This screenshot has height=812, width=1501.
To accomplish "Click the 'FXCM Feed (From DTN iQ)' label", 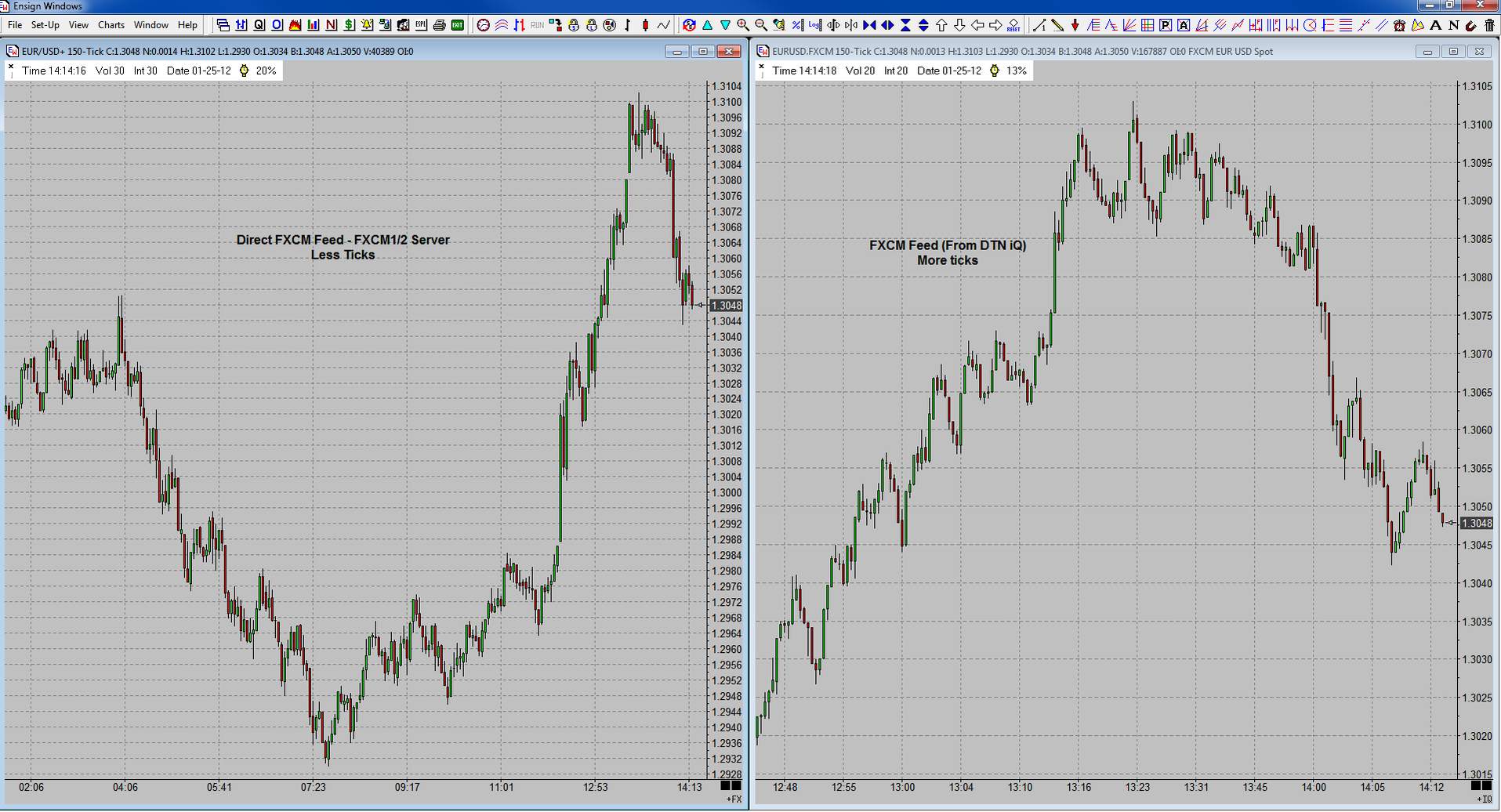I will [948, 245].
